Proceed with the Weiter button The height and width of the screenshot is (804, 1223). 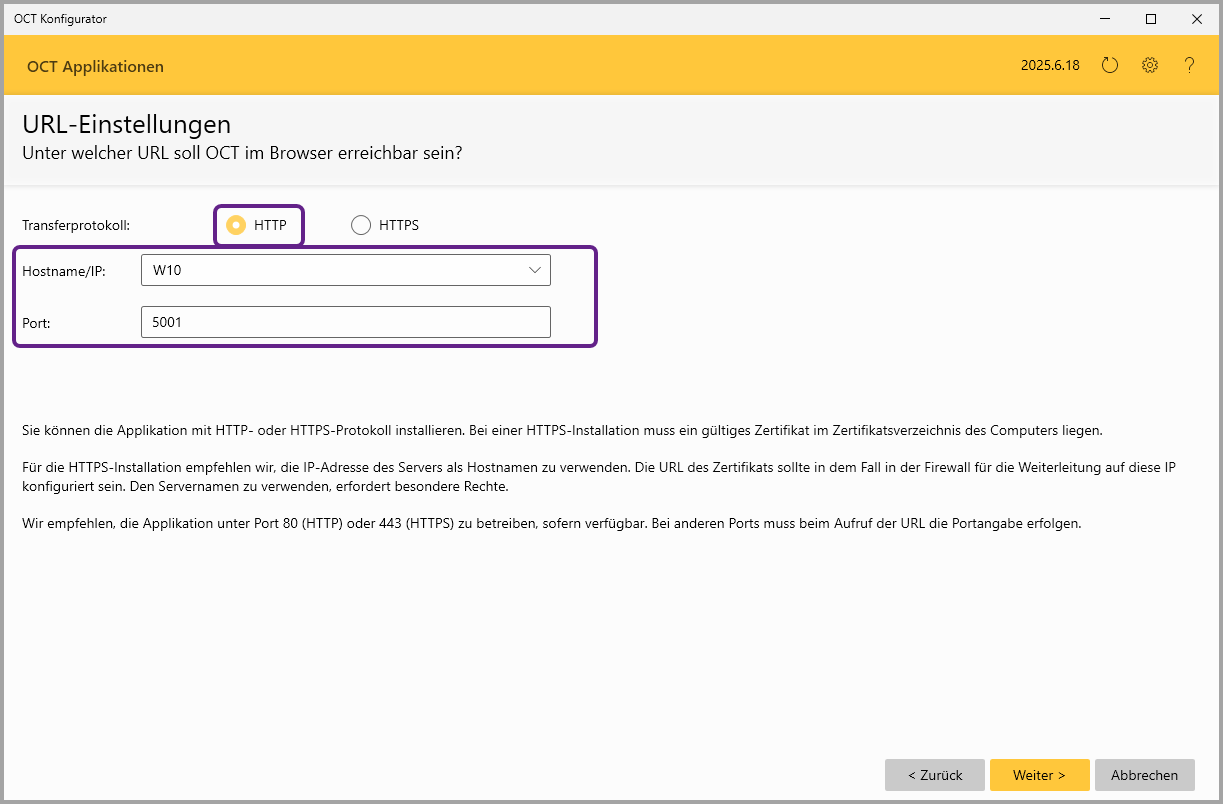[x=1039, y=775]
